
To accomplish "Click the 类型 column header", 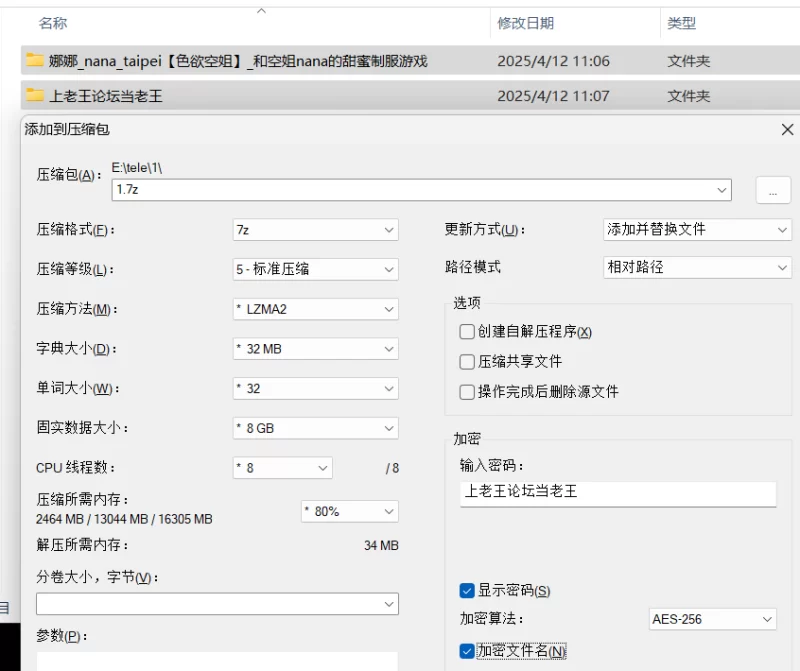I will [682, 23].
